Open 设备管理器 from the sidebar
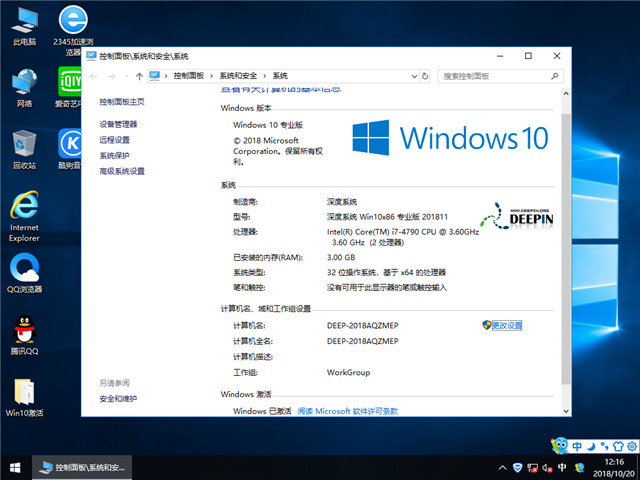 click(118, 124)
